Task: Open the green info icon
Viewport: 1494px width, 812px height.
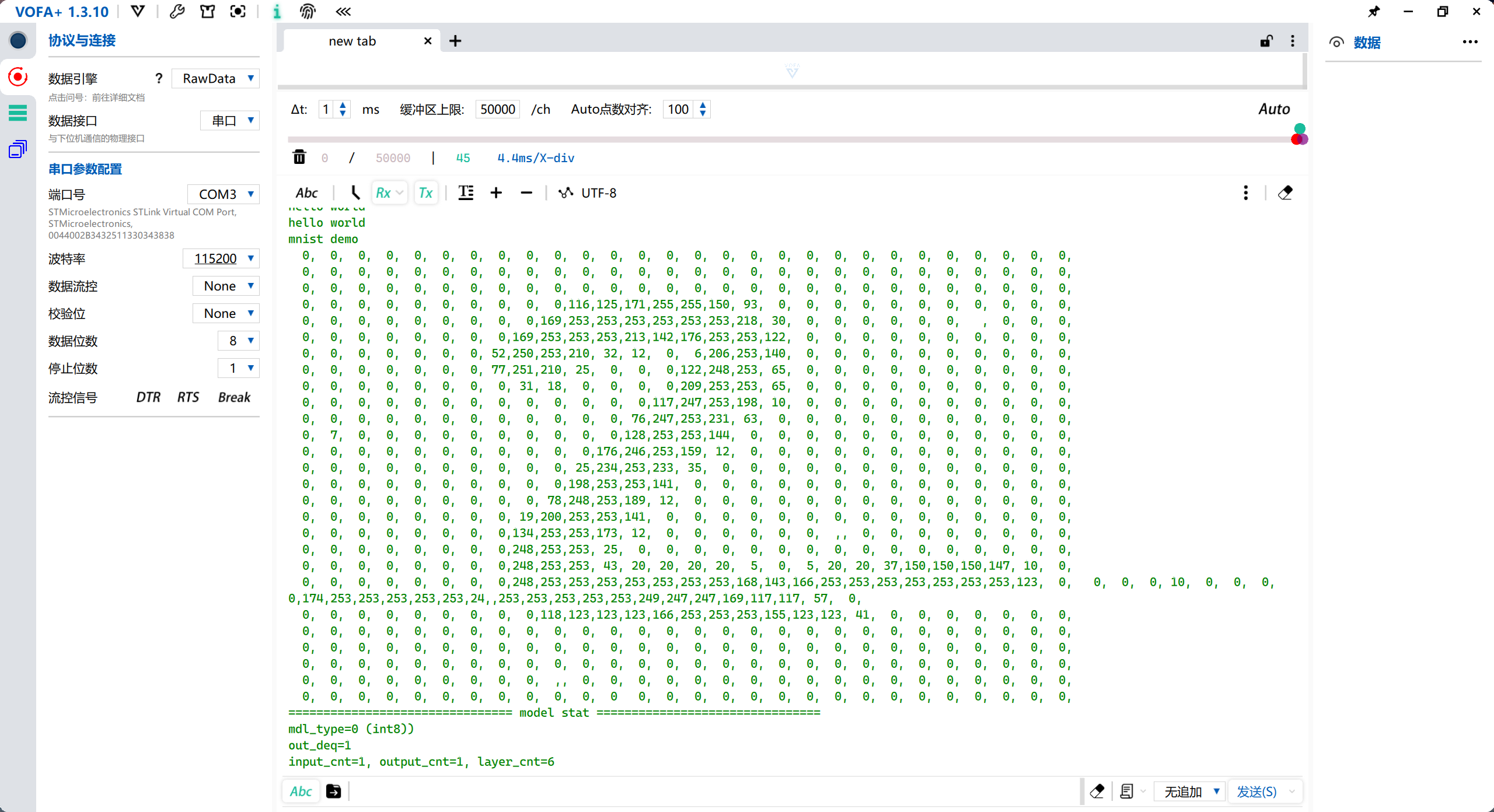Action: point(277,11)
